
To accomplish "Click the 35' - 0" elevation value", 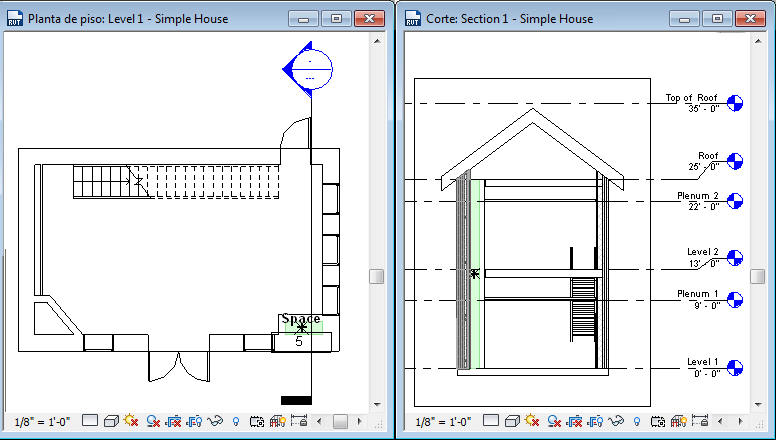I will click(x=704, y=108).
